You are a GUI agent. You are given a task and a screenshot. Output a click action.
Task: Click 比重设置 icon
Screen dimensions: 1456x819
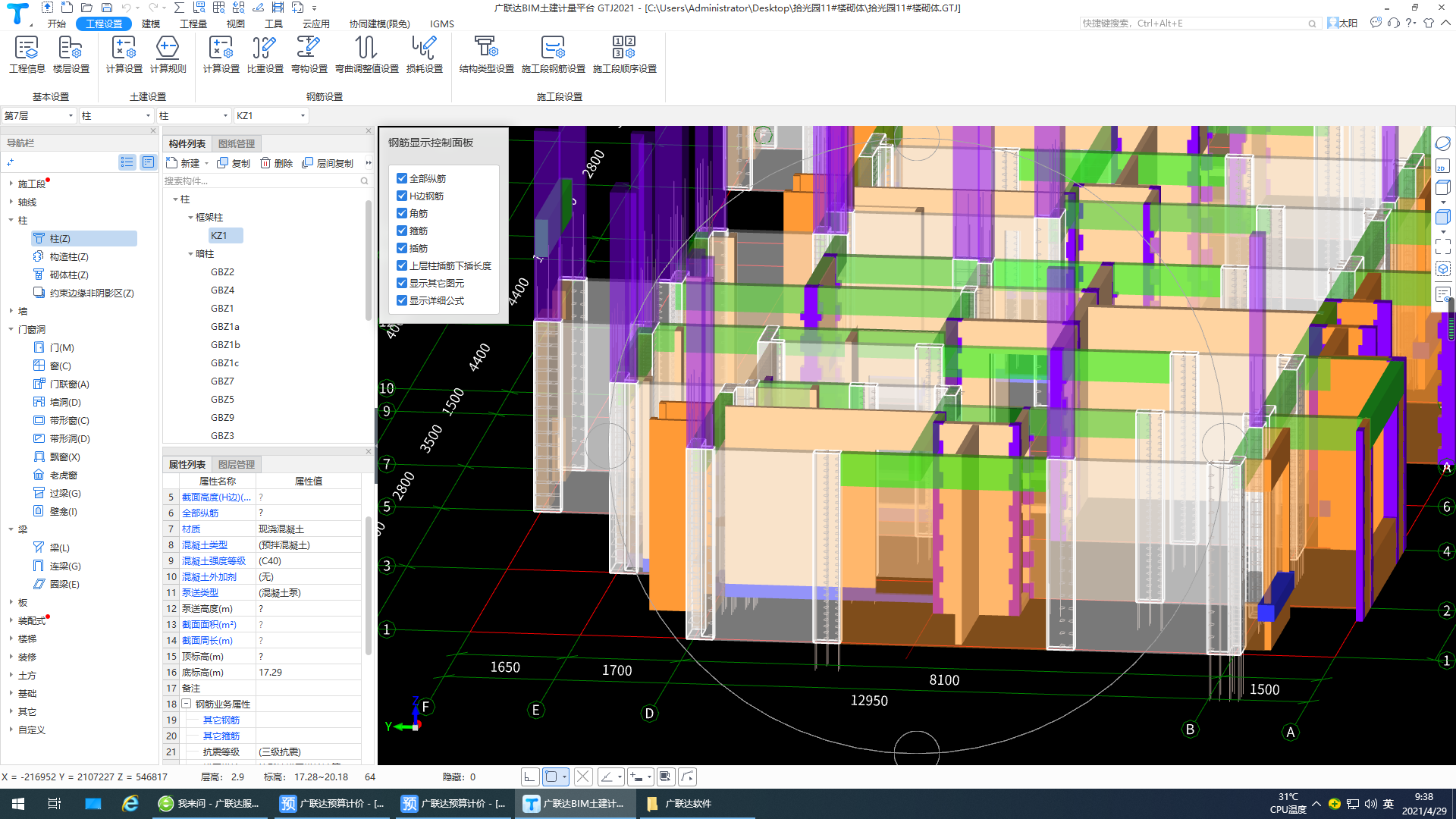point(265,55)
